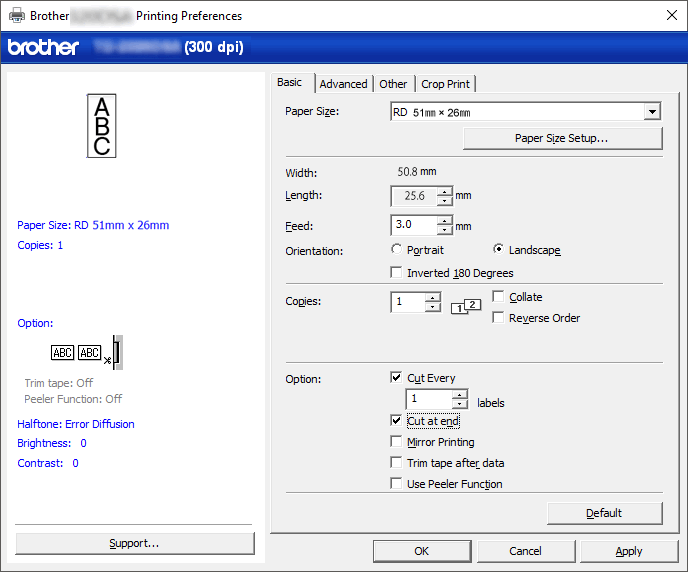This screenshot has width=688, height=572.
Task: Decrease Copies count with down arrow
Action: tap(432, 307)
